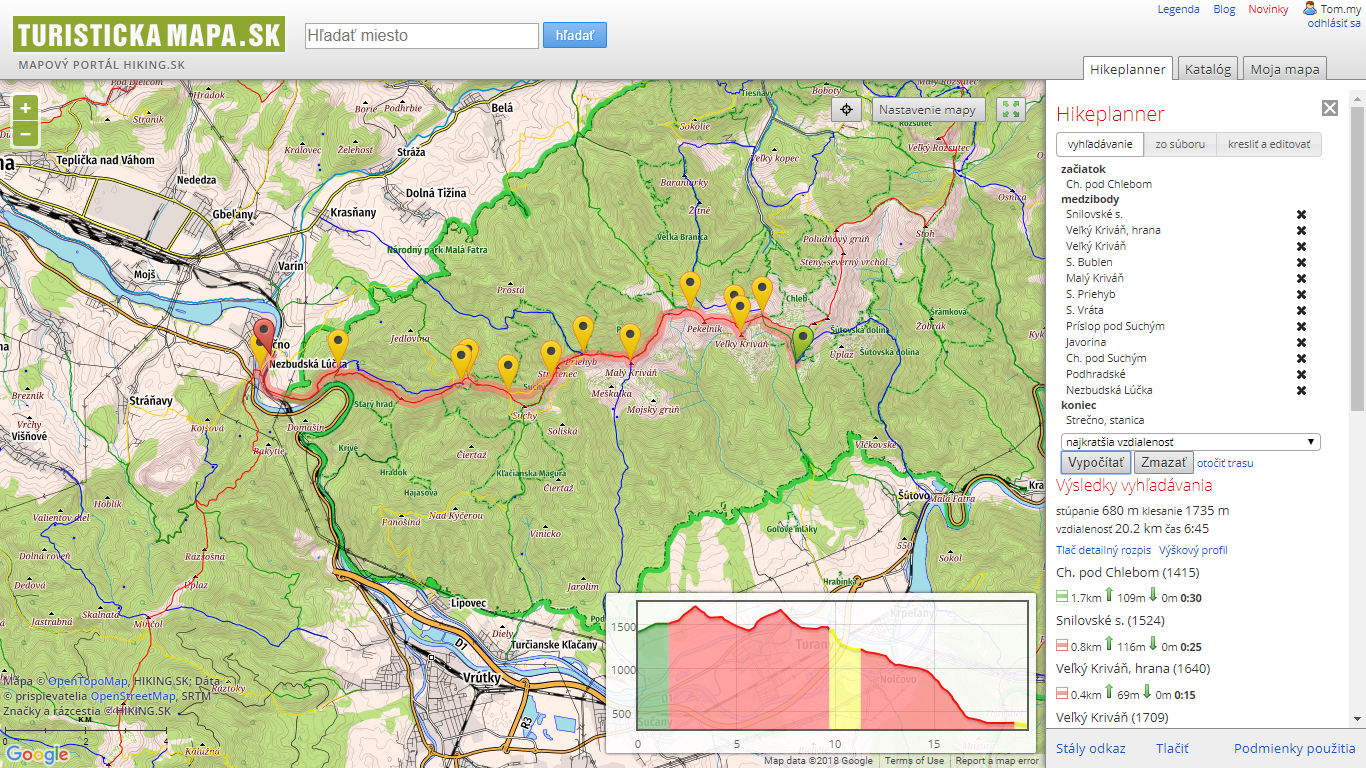Viewport: 1366px width, 768px height.
Task: Click the Google logo on map
Action: tap(37, 755)
